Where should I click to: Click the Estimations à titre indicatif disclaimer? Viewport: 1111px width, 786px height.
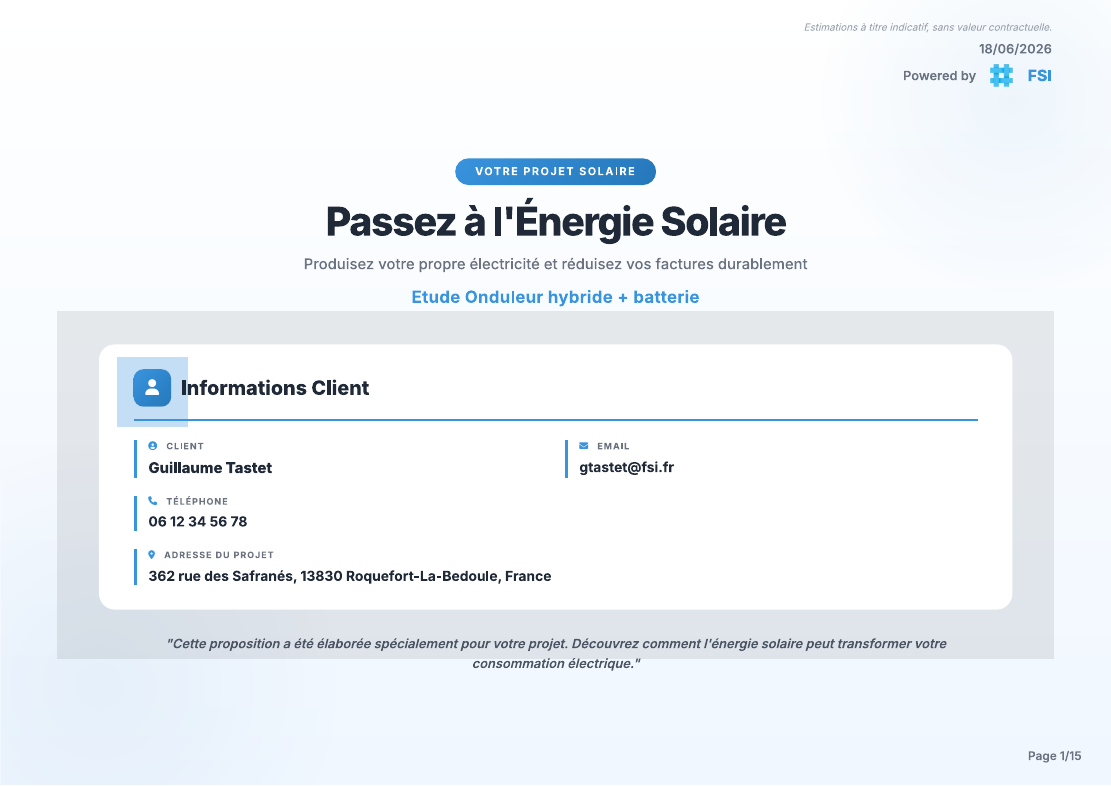(x=927, y=27)
